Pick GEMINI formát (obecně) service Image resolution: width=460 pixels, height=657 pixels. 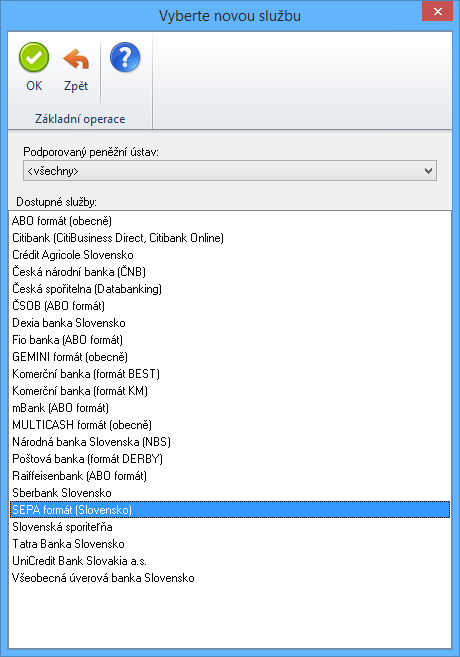point(230,357)
